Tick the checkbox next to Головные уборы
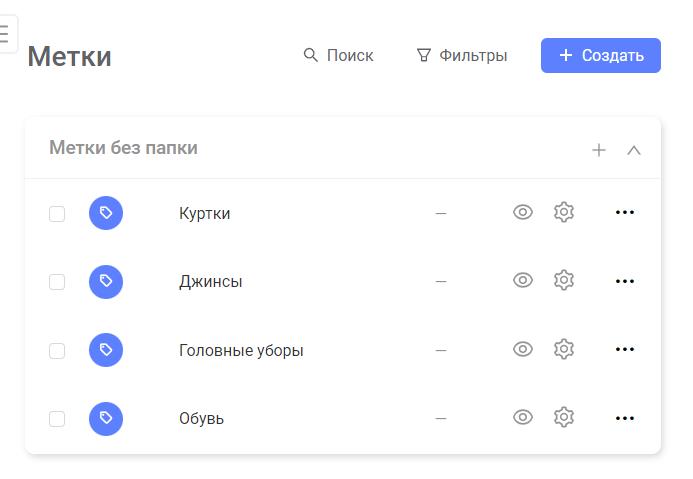The width and height of the screenshot is (693, 479). click(x=57, y=351)
